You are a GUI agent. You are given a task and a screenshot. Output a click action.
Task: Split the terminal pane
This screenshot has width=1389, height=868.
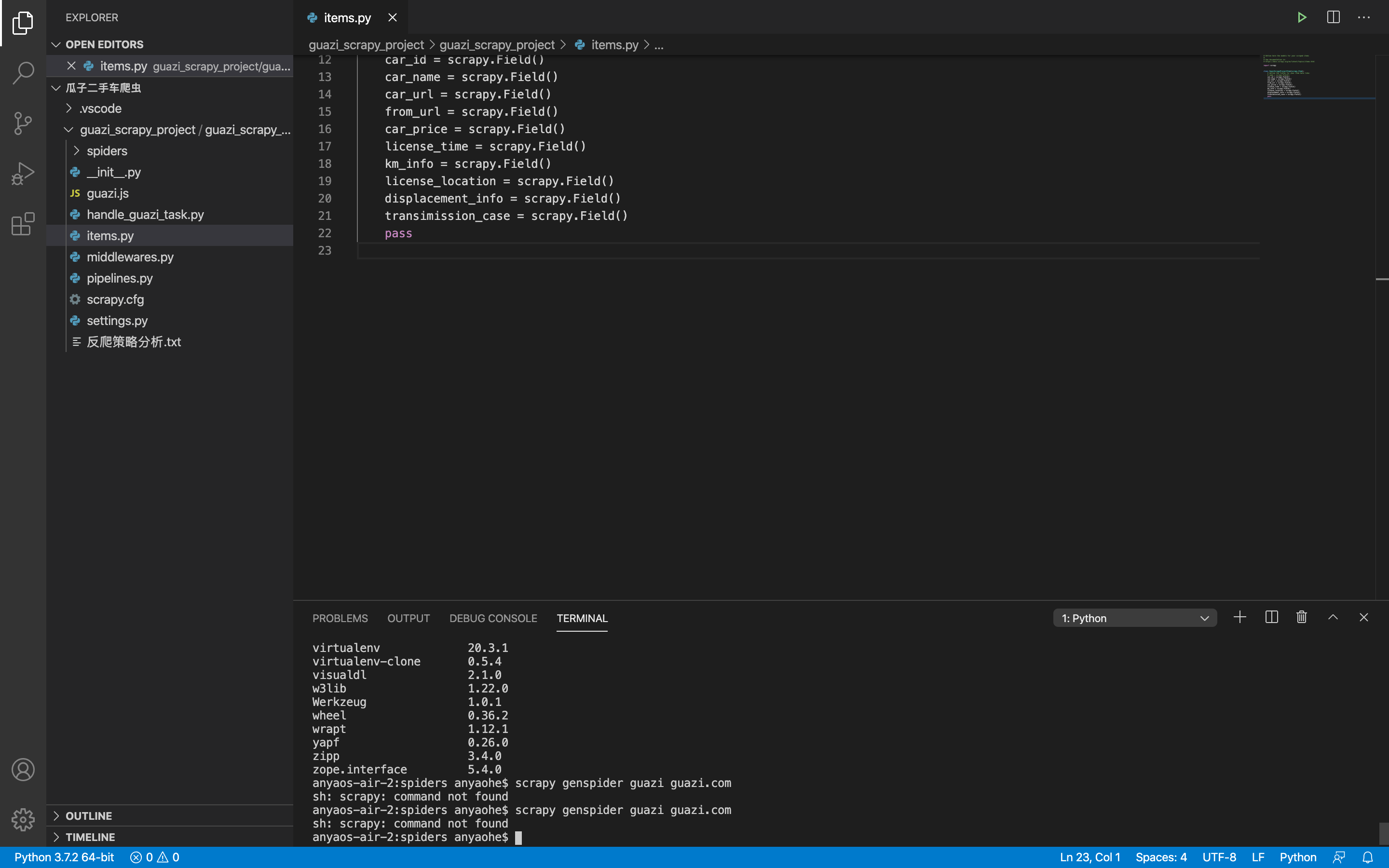[x=1271, y=617]
